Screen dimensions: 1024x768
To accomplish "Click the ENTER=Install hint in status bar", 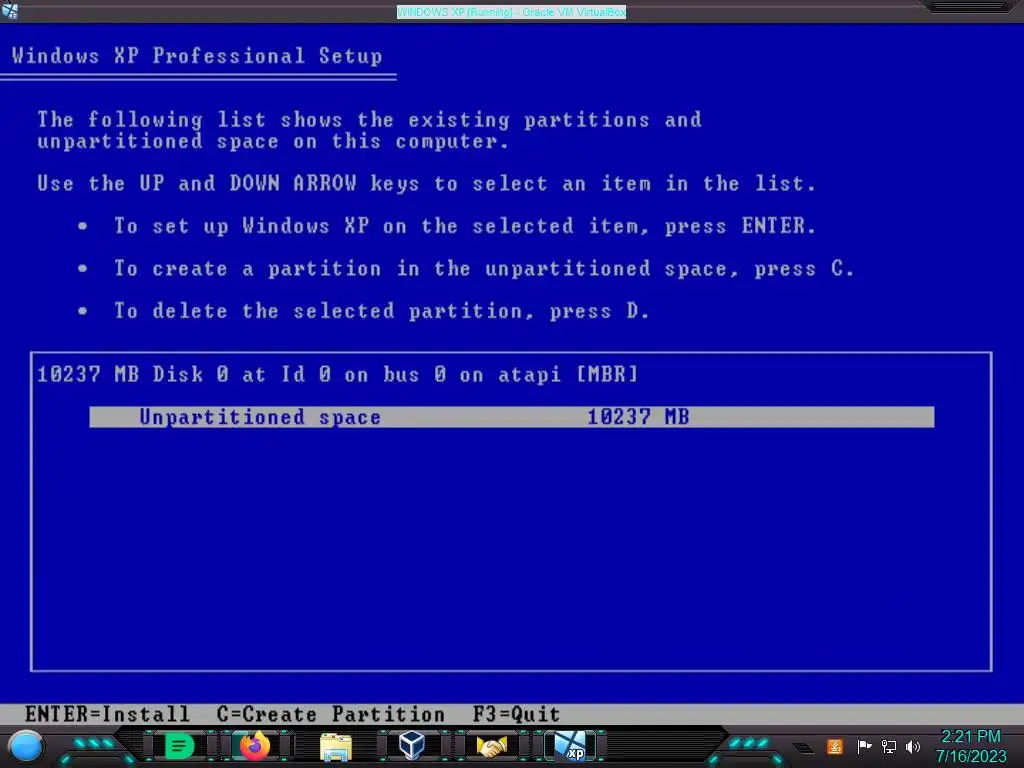I will (107, 714).
